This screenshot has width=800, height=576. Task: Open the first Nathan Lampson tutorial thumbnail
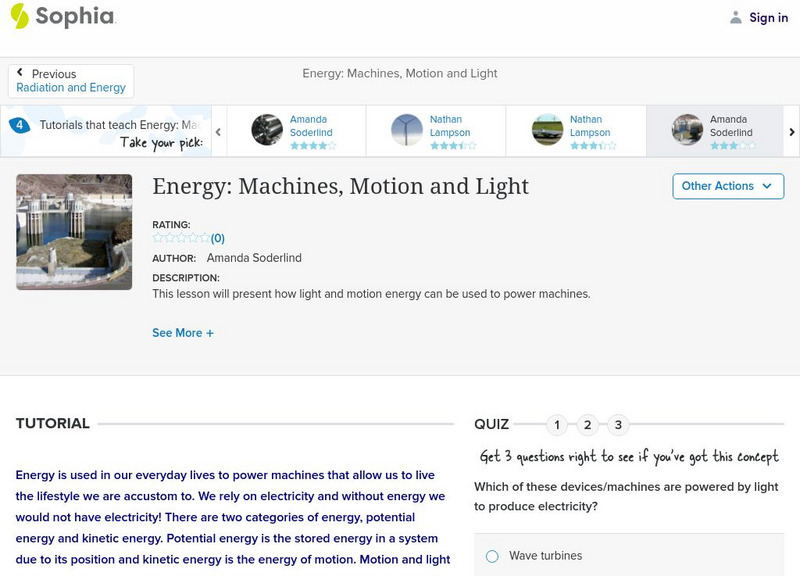[x=407, y=130]
